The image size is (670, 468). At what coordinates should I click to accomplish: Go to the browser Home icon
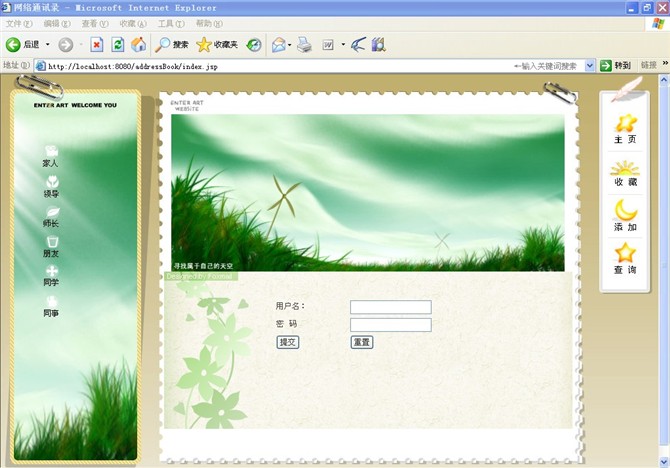(139, 44)
